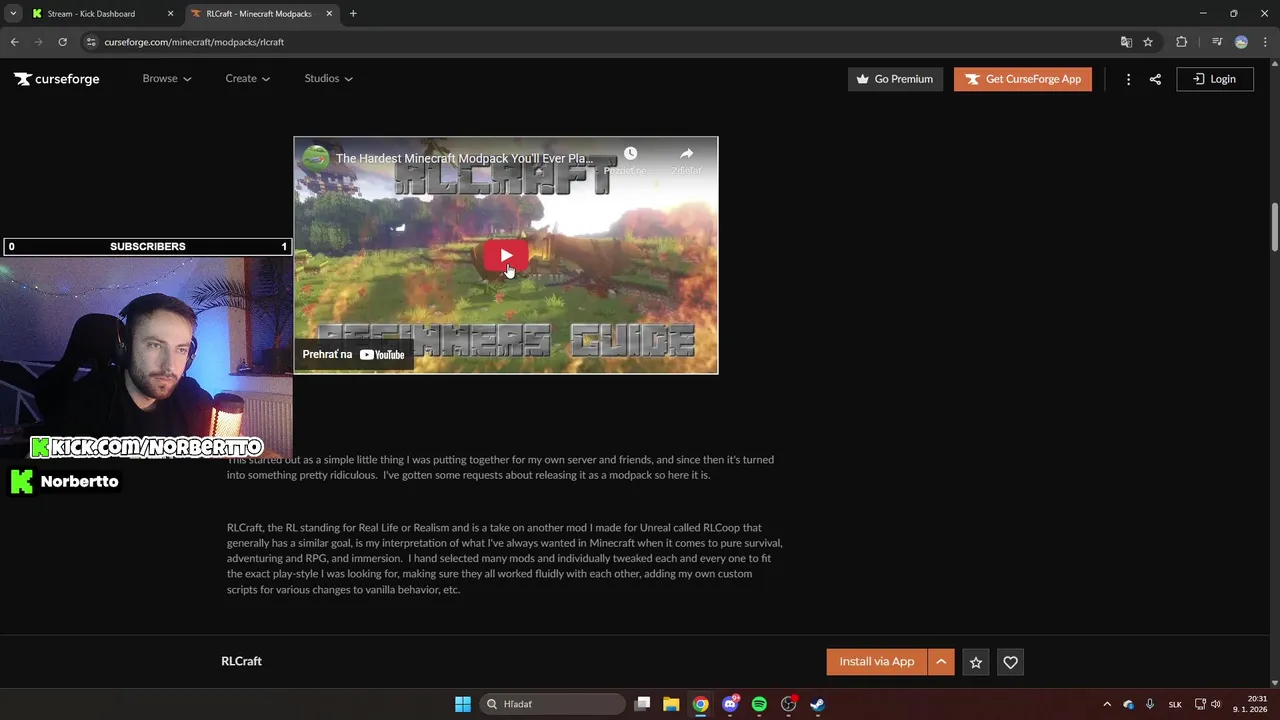
Task: Click the Chrome profile avatar
Action: [1241, 42]
